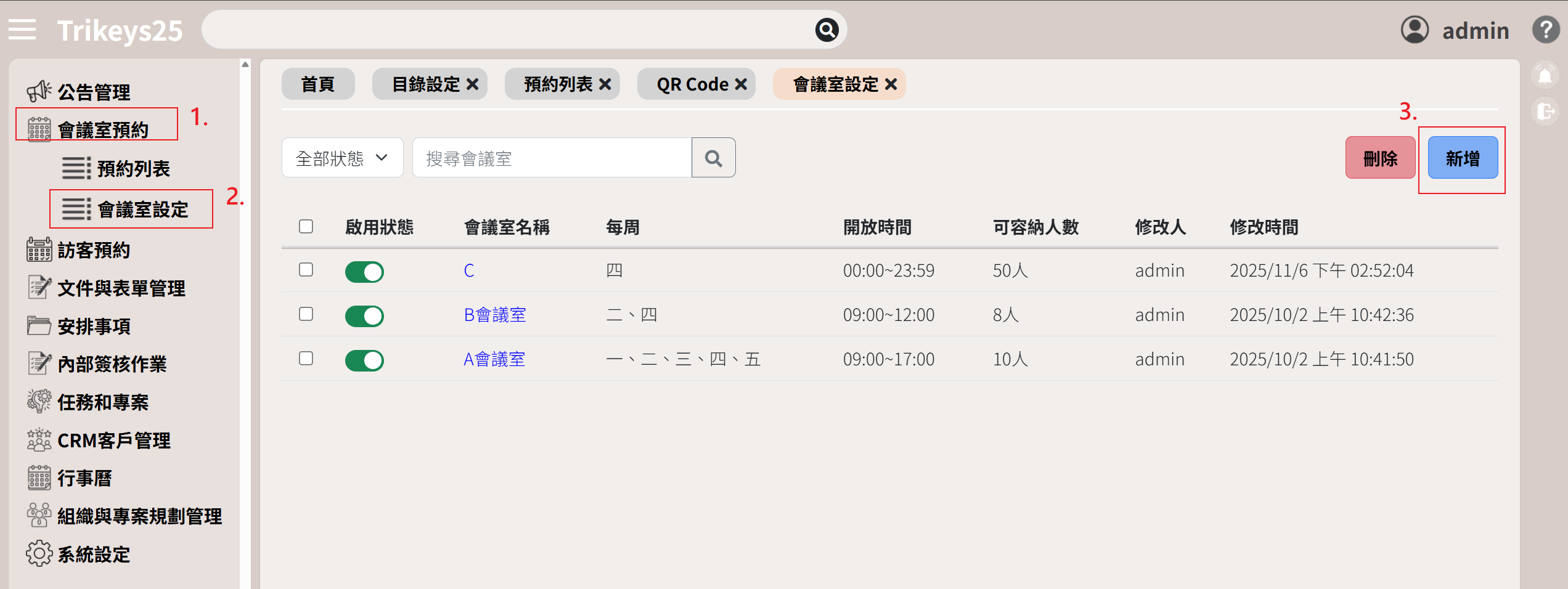Screen dimensions: 1568x589
Task: Click the meeting room search button icon
Action: 713,158
